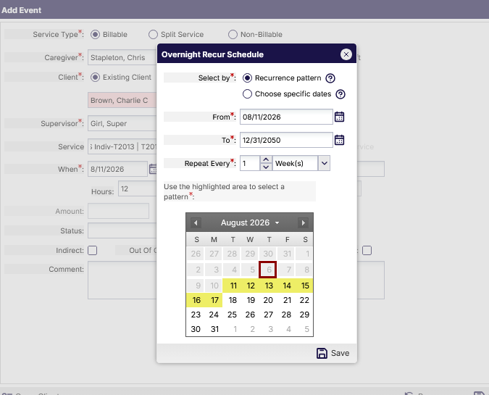Select August 17 in calendar
This screenshot has height=395, width=489.
tap(214, 300)
